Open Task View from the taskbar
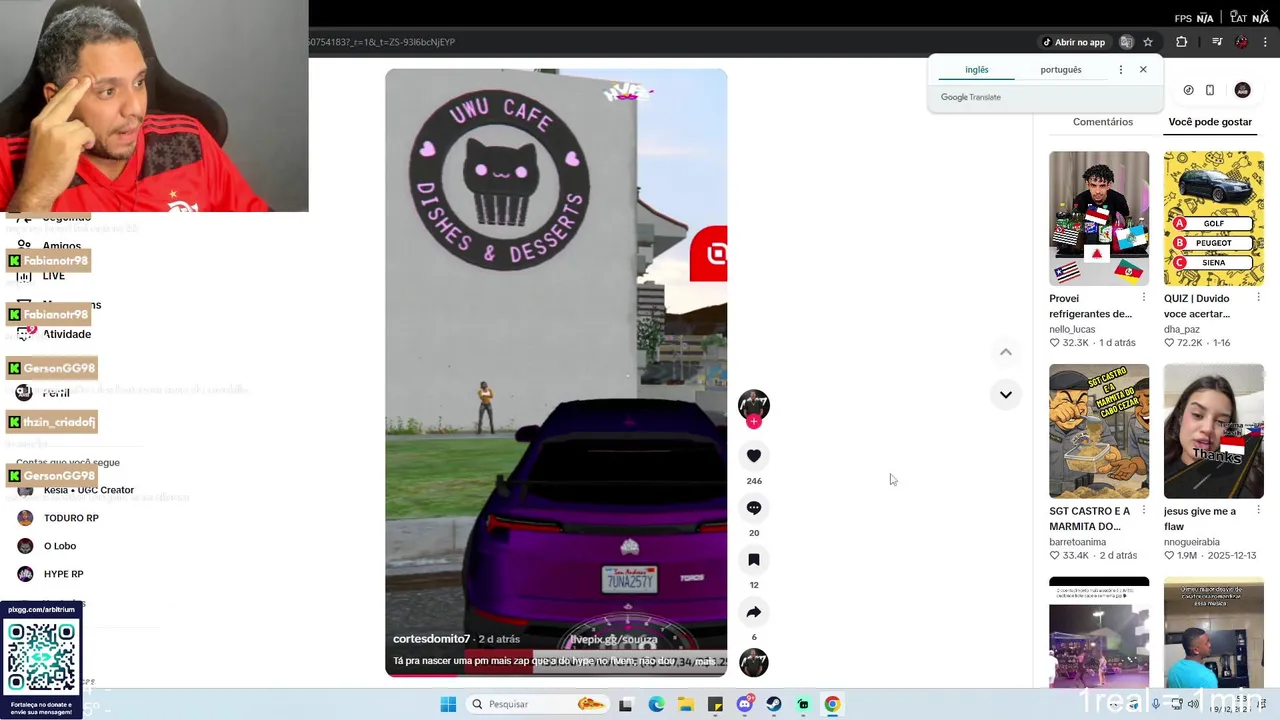This screenshot has width=1280, height=720. [x=626, y=704]
